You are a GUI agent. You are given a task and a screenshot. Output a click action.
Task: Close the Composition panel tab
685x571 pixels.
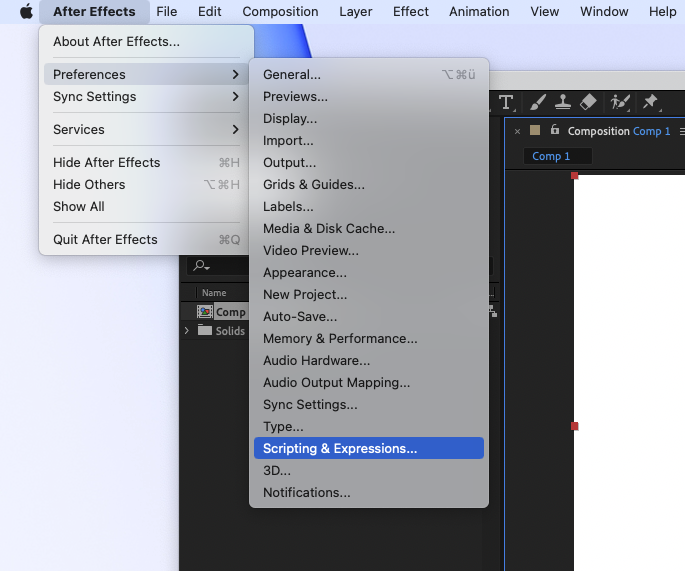click(518, 131)
